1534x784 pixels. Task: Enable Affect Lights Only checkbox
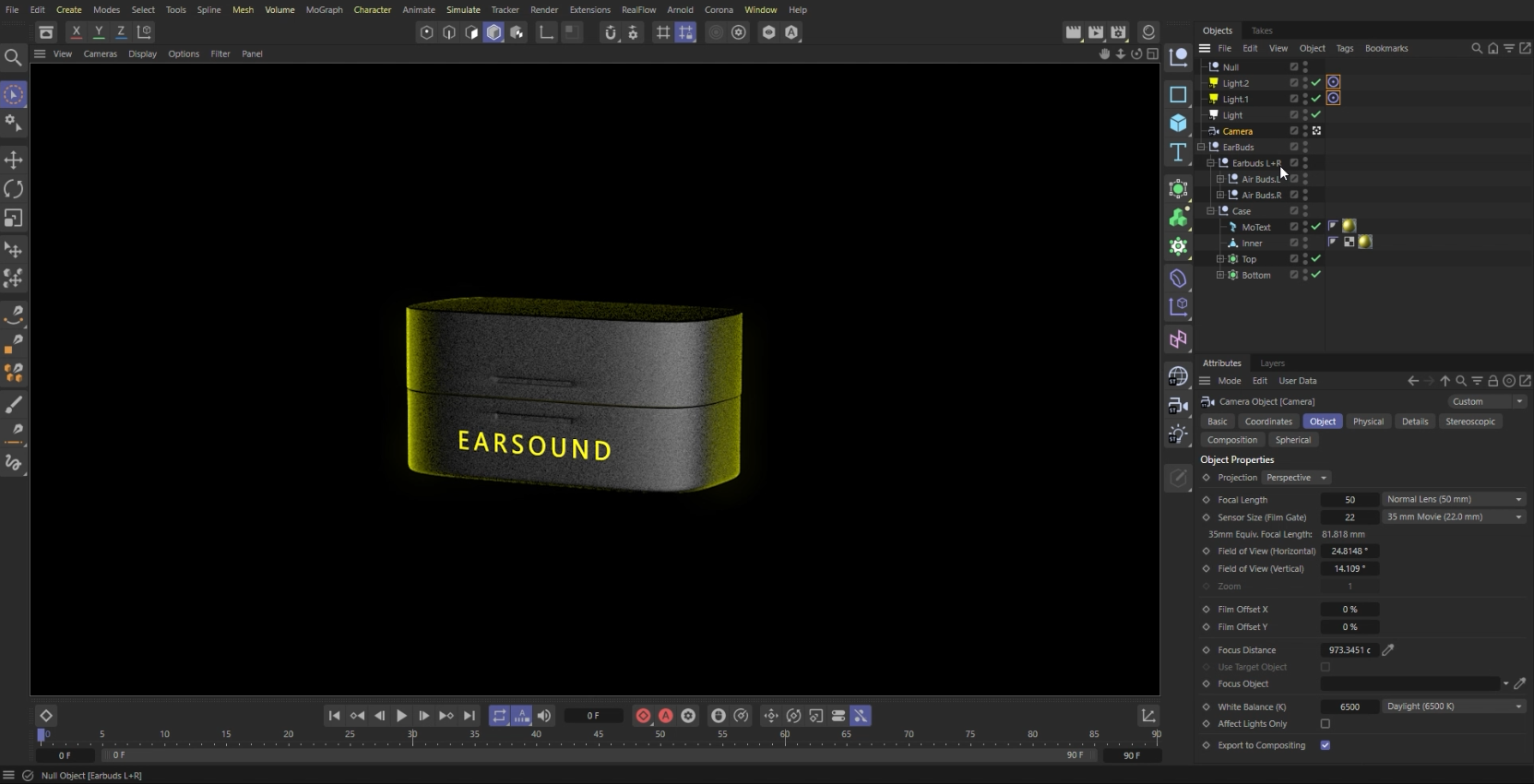tap(1326, 724)
